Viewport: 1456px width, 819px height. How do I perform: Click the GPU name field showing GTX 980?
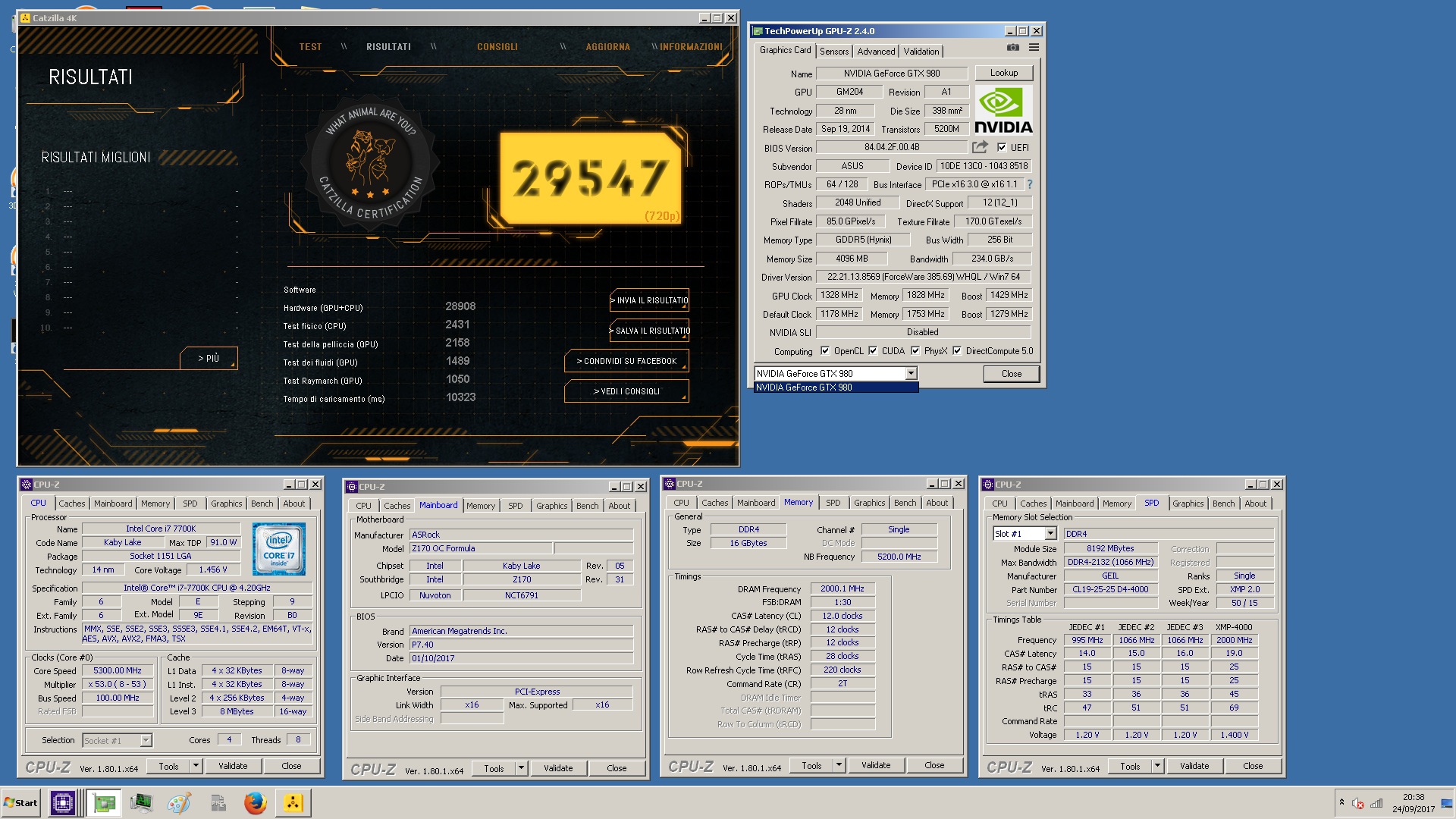coord(892,74)
